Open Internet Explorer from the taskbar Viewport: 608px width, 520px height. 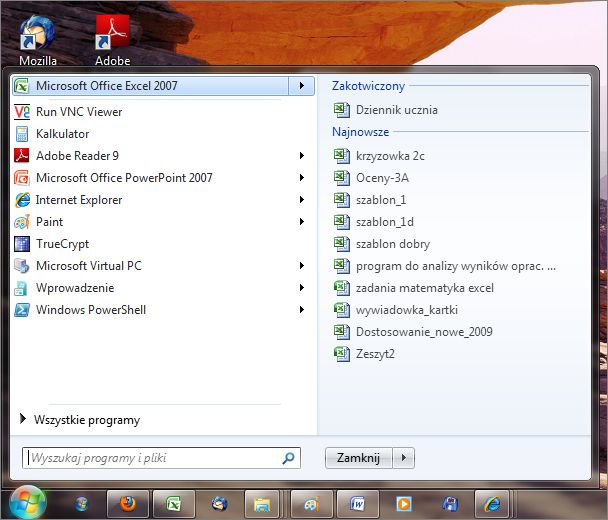click(x=492, y=504)
